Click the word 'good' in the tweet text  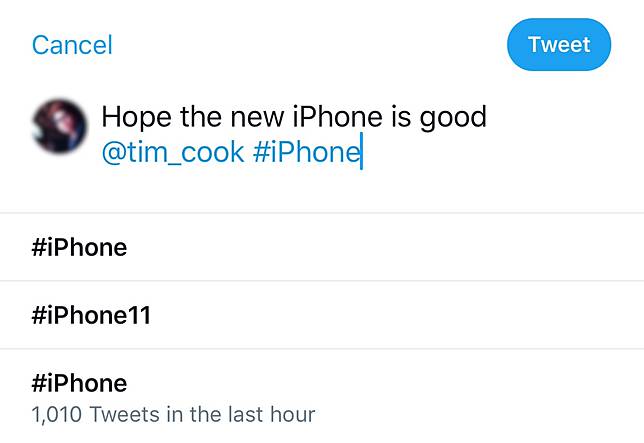(x=453, y=117)
